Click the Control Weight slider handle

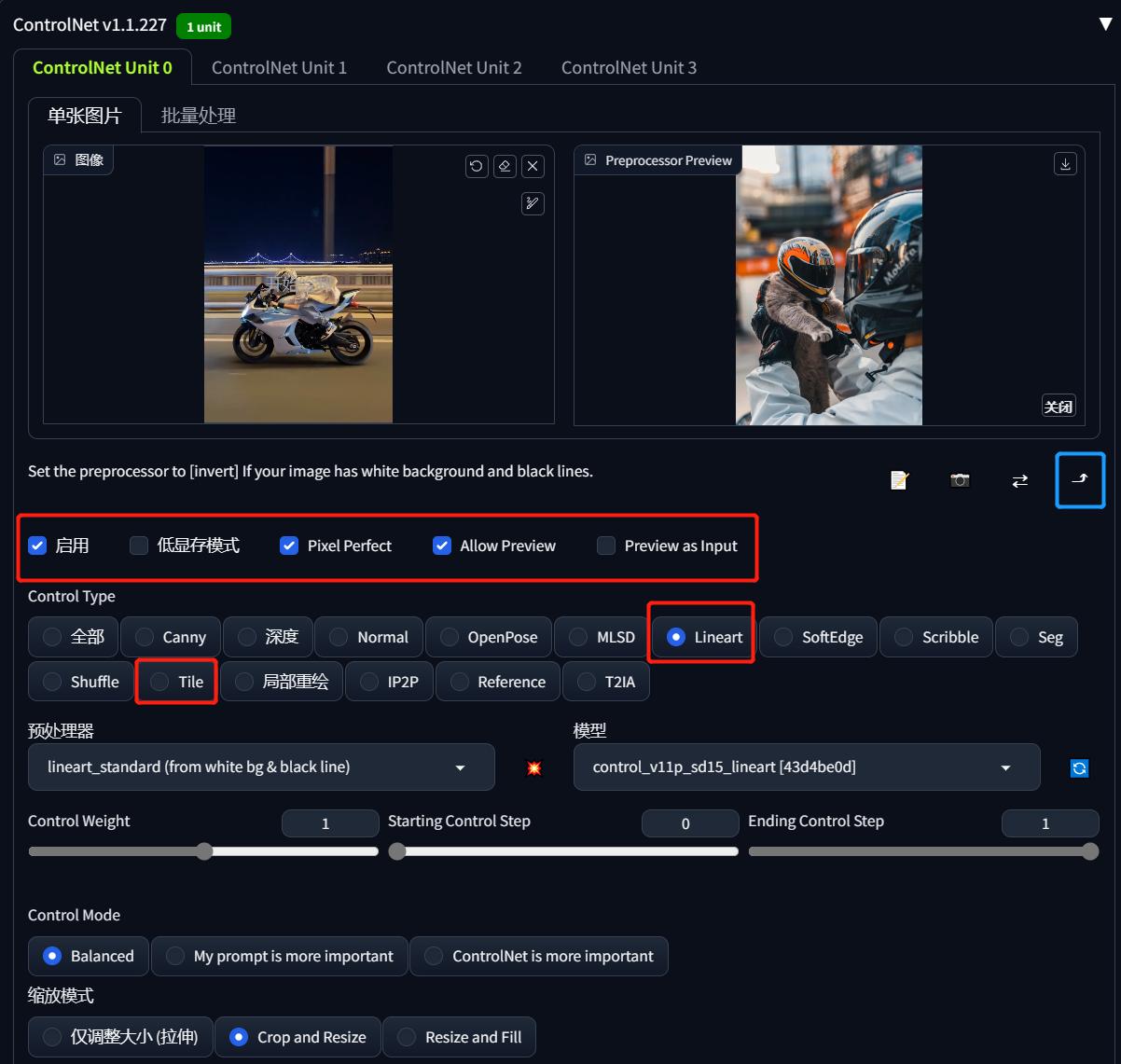pyautogui.click(x=204, y=851)
